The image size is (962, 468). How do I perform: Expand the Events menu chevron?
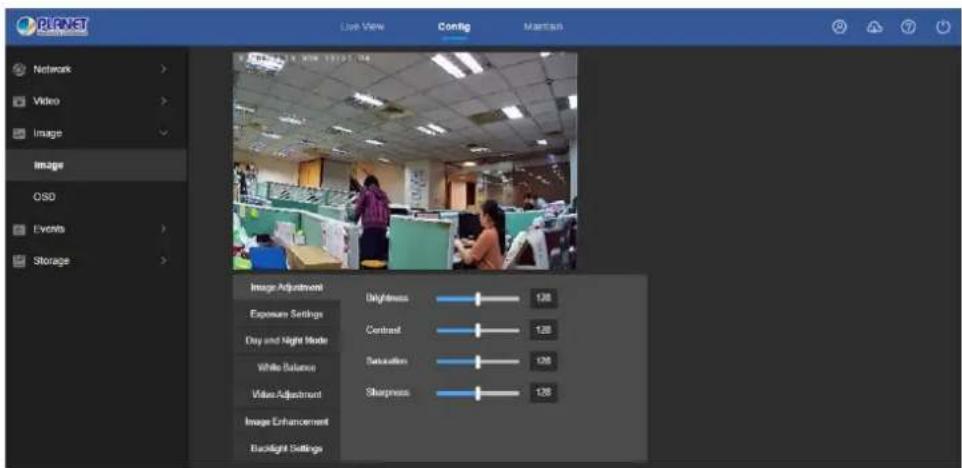tap(163, 229)
